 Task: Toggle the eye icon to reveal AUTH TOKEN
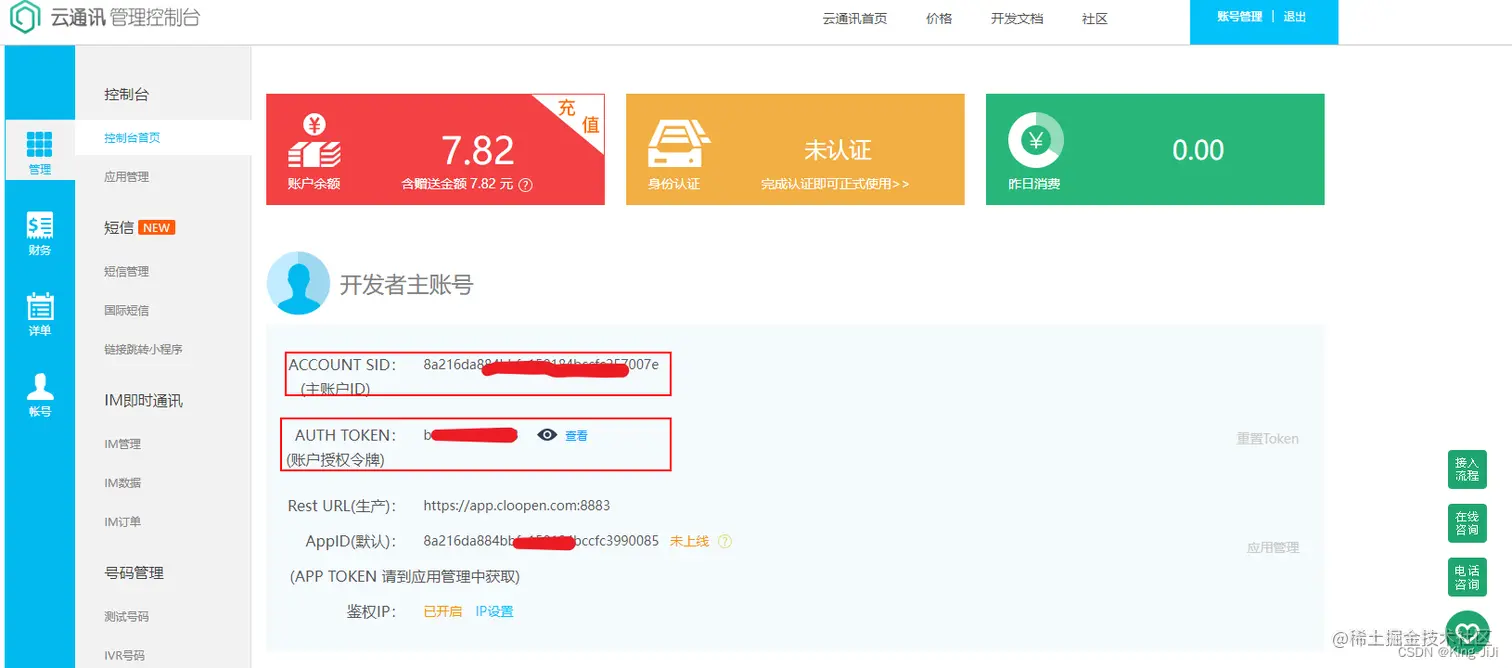pos(547,435)
